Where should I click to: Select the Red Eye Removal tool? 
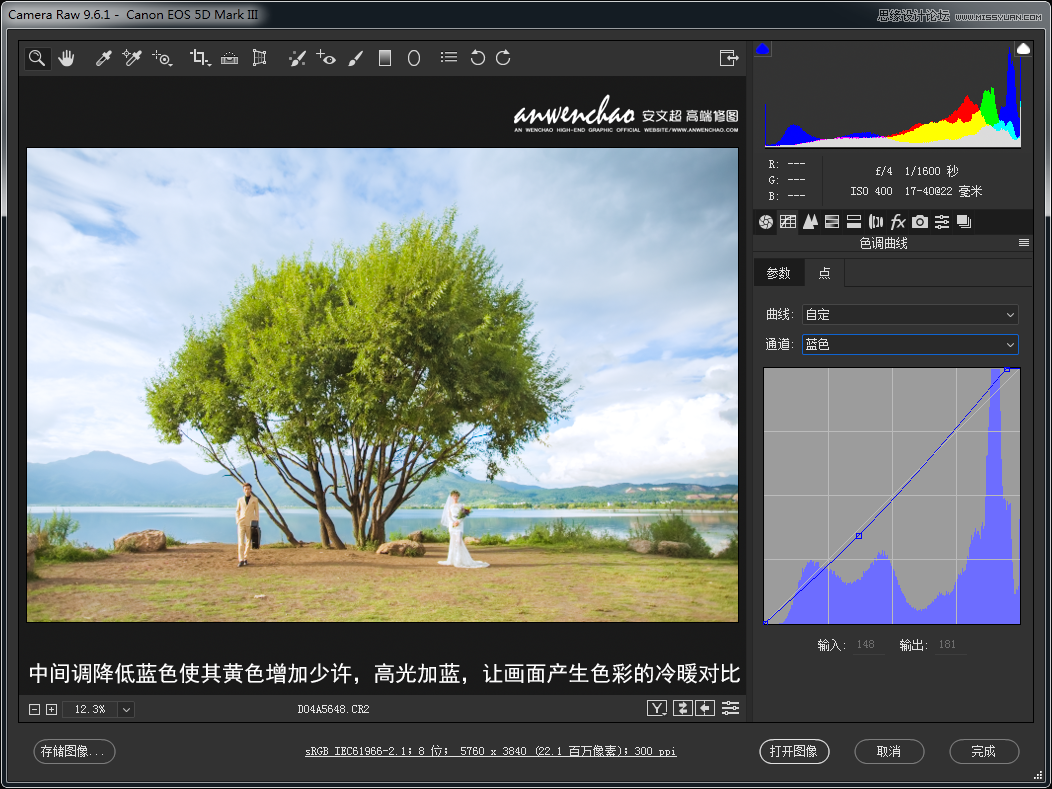point(326,58)
